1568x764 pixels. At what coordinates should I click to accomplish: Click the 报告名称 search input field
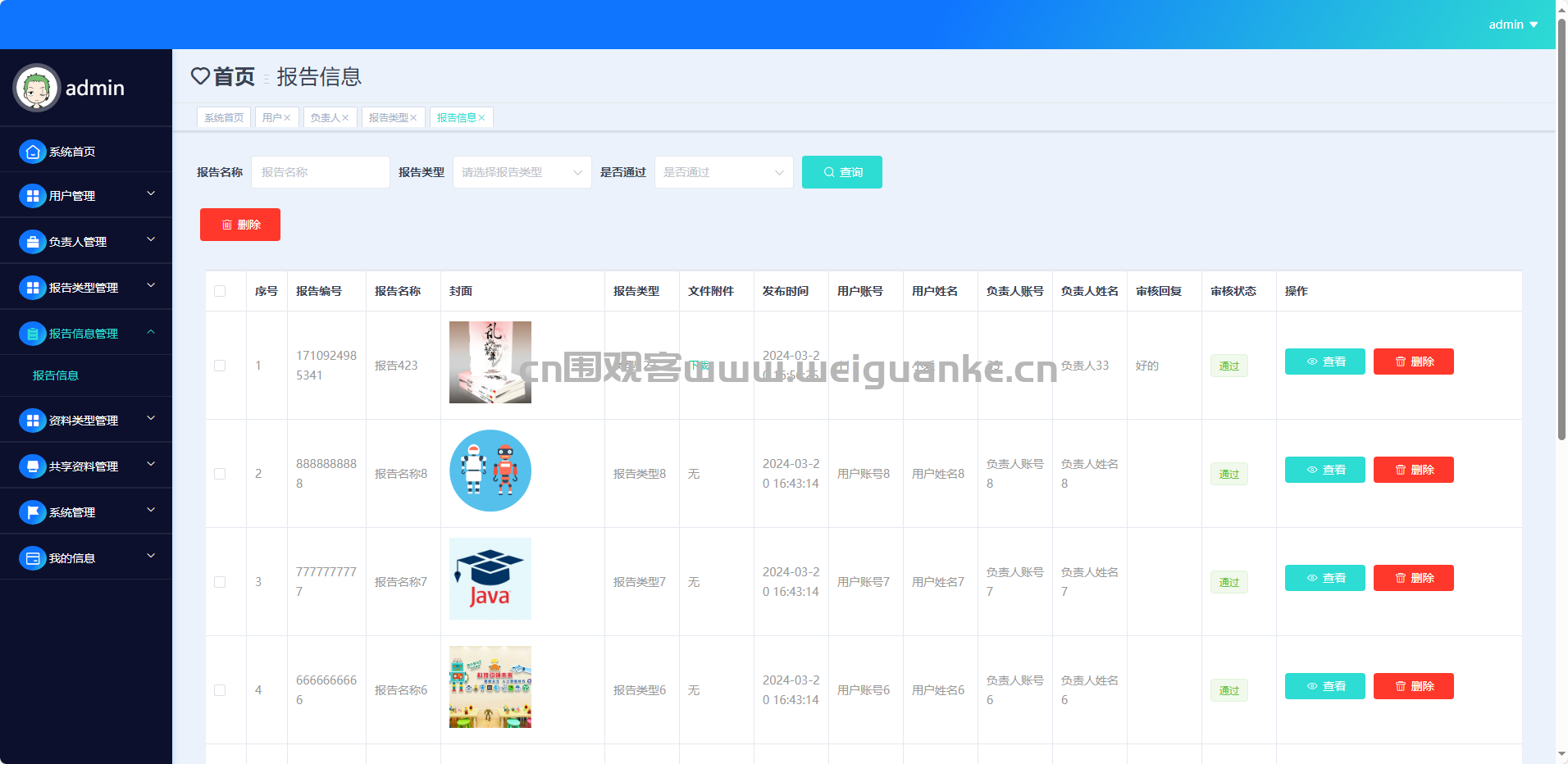click(320, 172)
